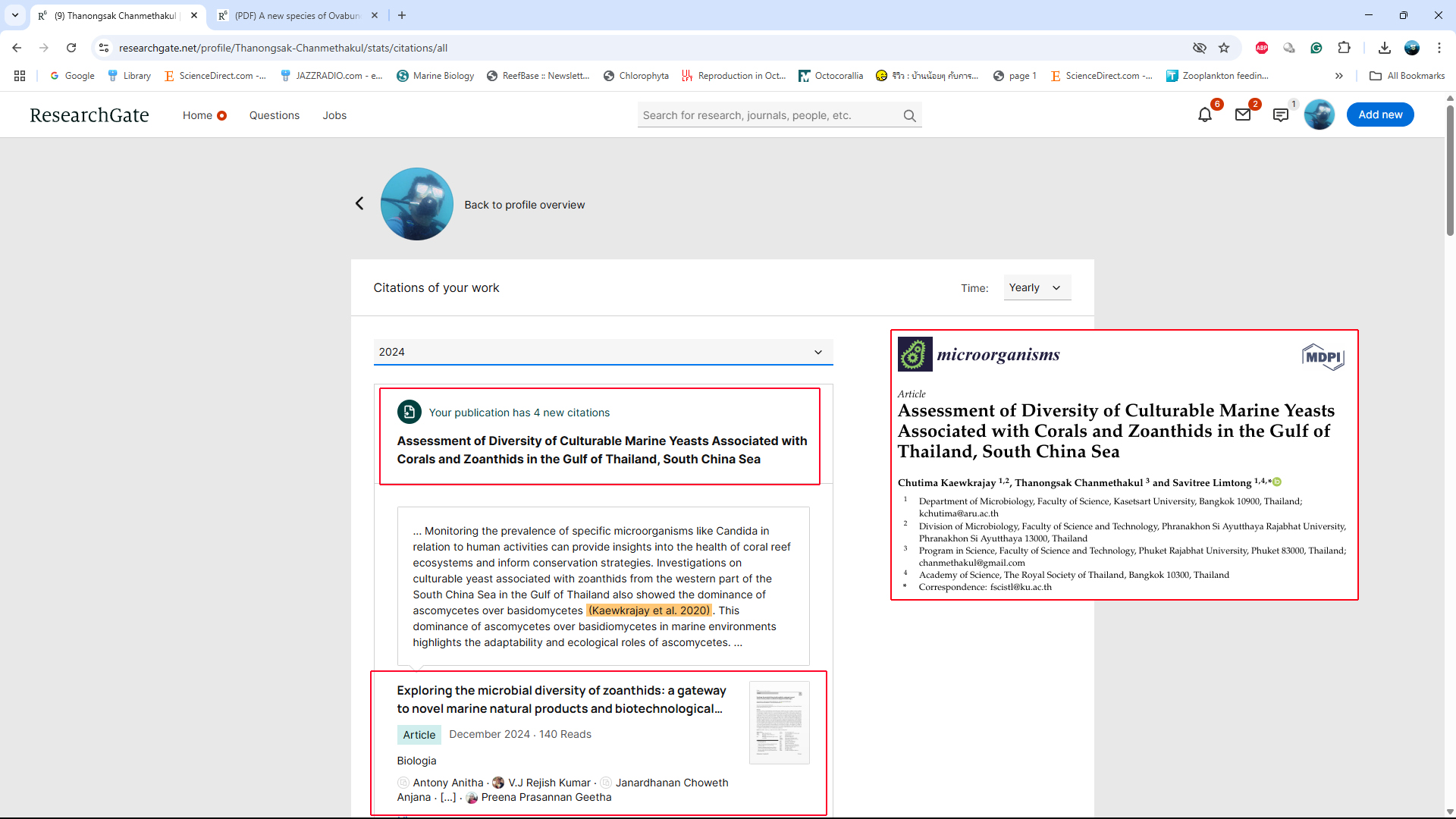Open the messages envelope icon
1456x819 pixels.
pyautogui.click(x=1242, y=115)
